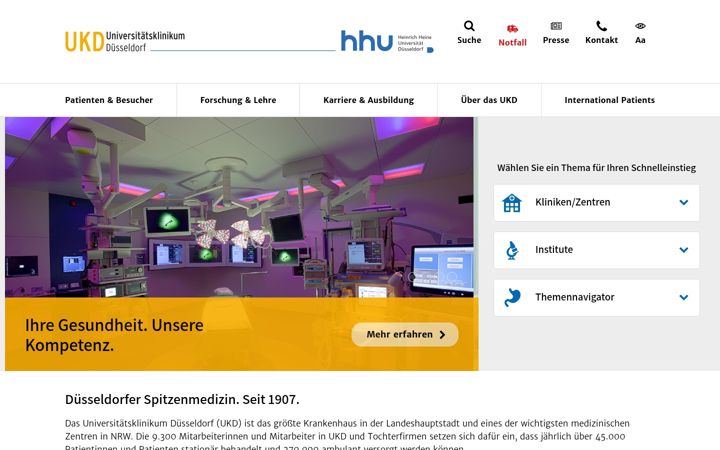Click the Ihre Gesundheit. Unsere Kompetenz. headline
This screenshot has height=450, width=720.
pyautogui.click(x=114, y=335)
